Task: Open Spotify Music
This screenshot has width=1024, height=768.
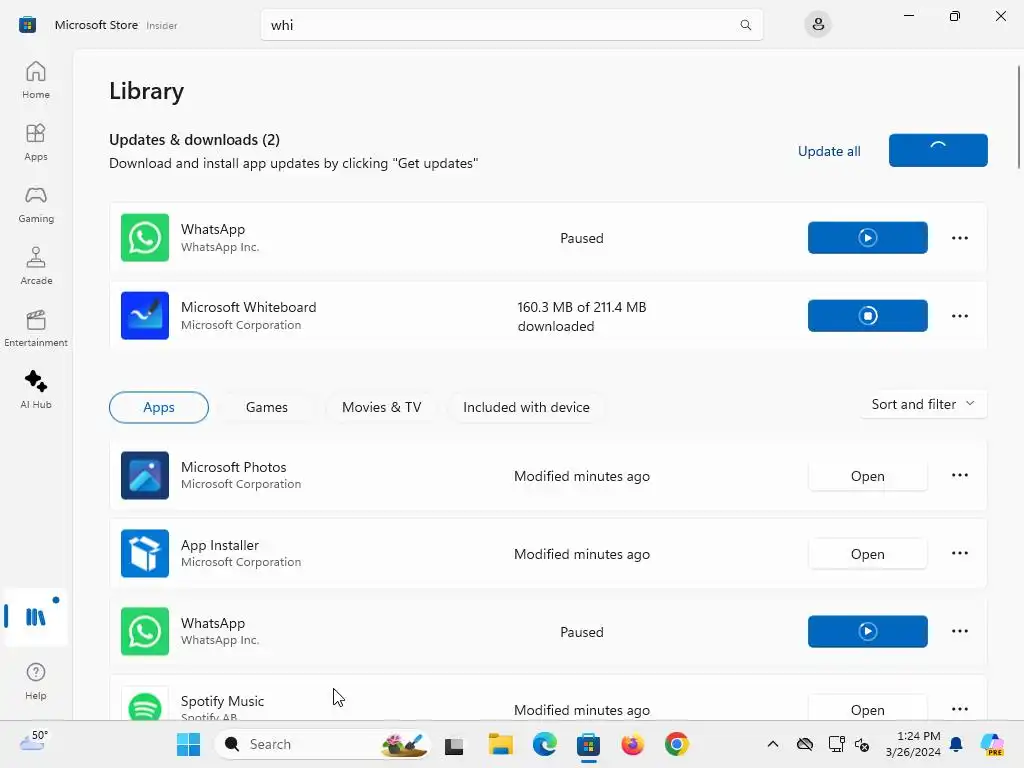Action: point(867,709)
